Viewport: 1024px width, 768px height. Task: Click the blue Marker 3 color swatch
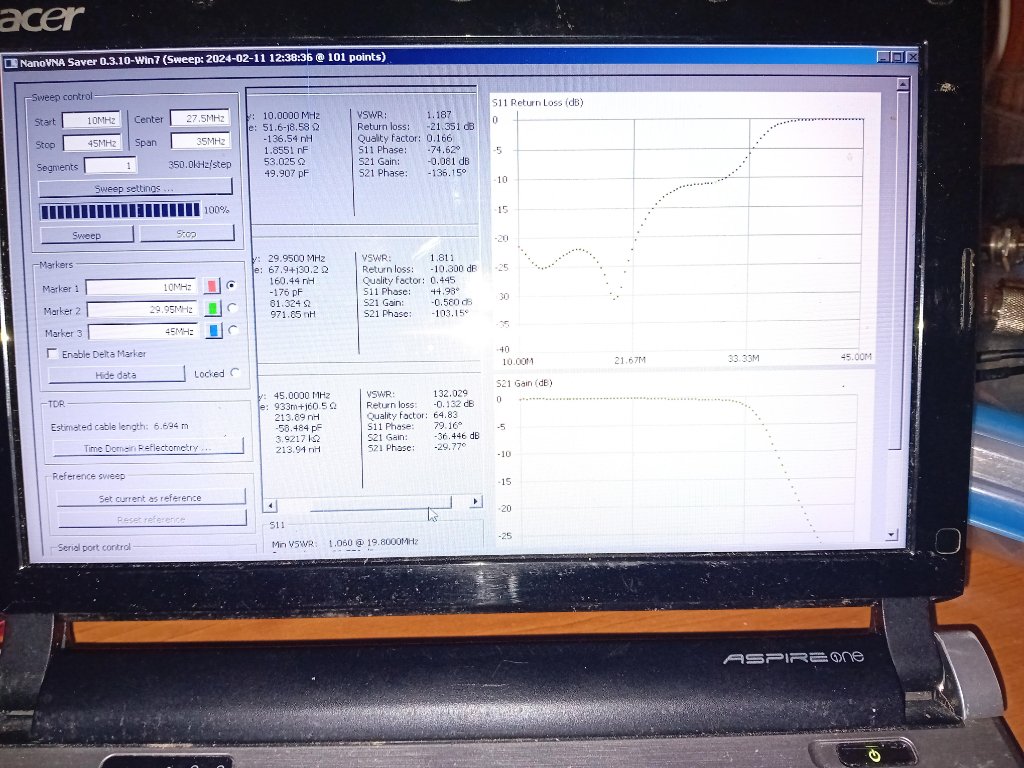coord(212,331)
